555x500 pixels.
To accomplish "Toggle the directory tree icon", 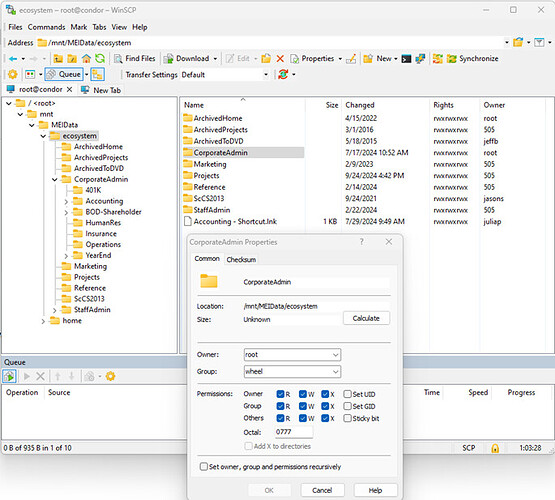I will coord(97,75).
